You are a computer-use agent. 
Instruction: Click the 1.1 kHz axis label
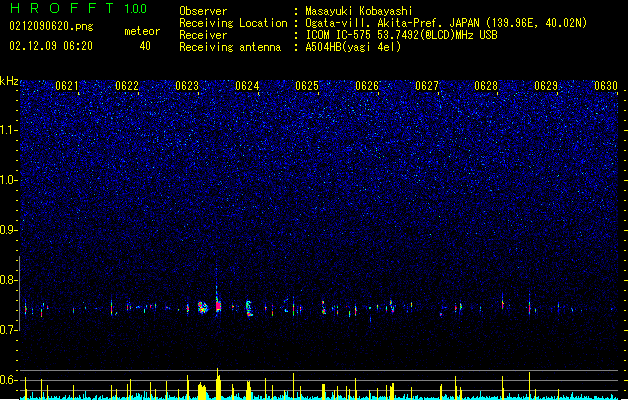(8, 130)
